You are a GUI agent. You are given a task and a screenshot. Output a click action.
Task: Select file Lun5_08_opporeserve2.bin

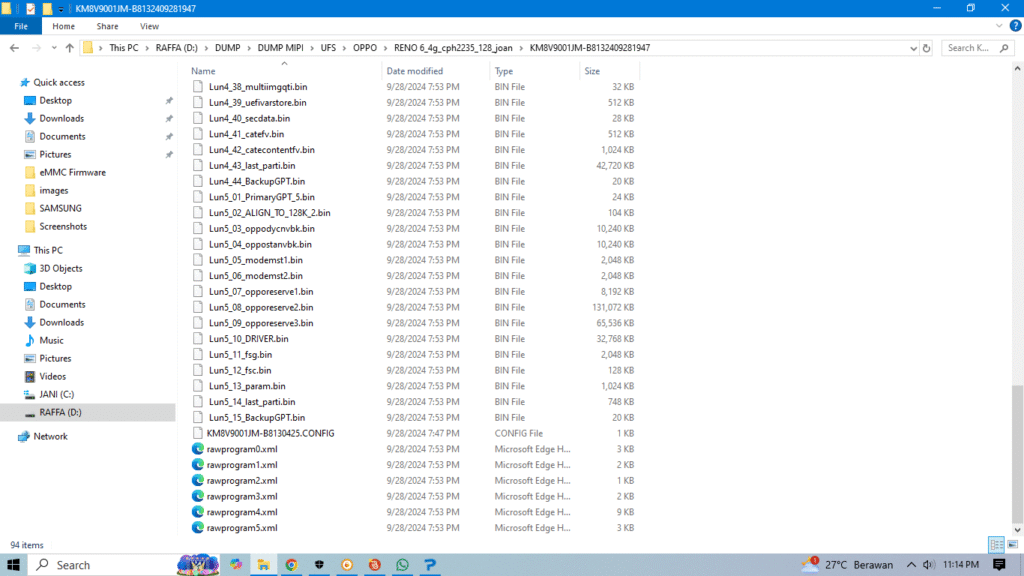pos(261,308)
